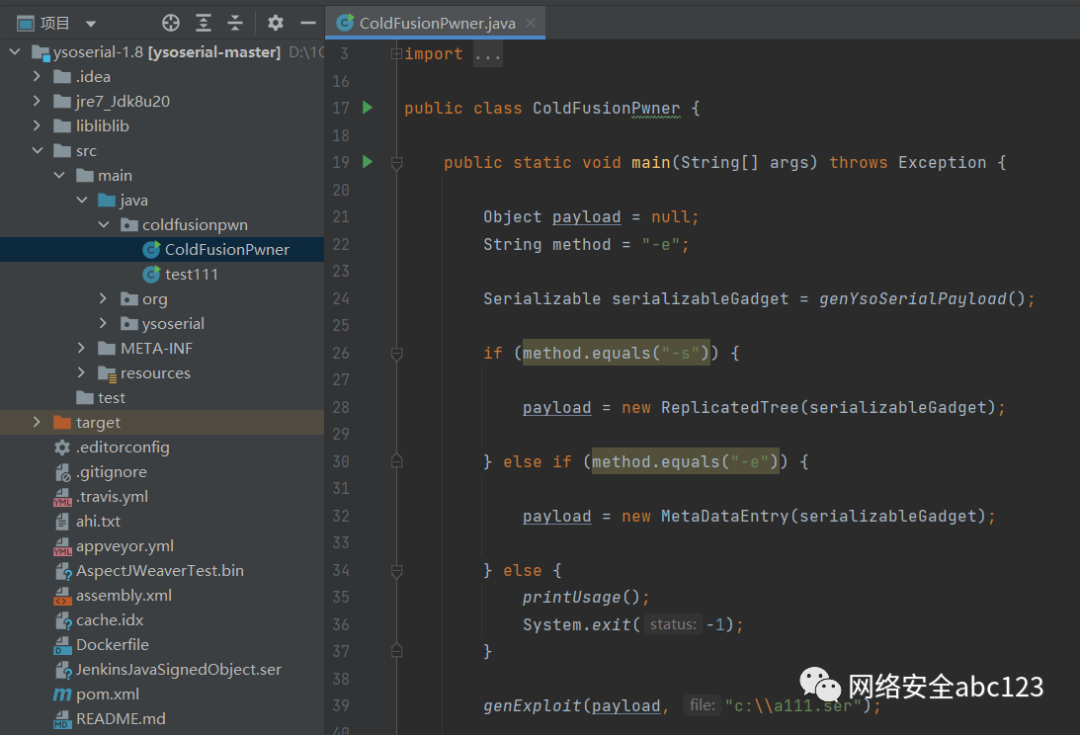
Task: Collapse the main folder arrow
Action: [x=59, y=175]
